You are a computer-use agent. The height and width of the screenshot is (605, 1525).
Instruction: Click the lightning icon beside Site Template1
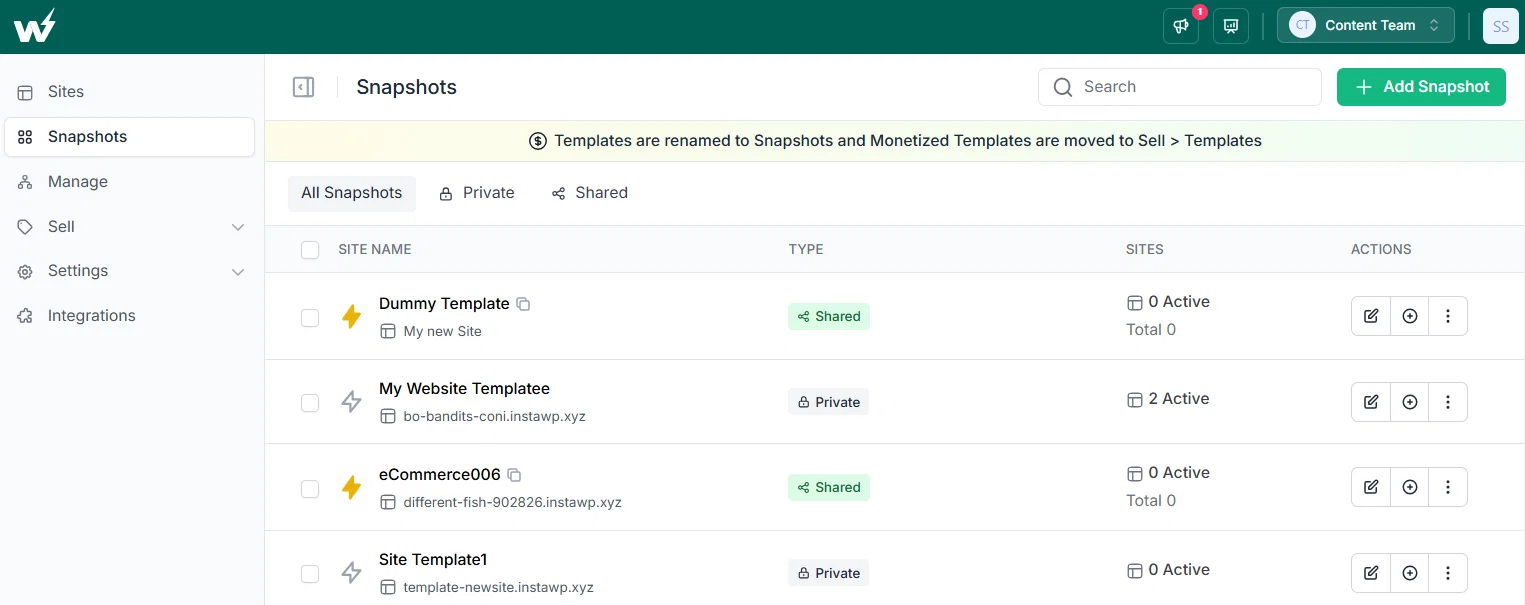coord(351,573)
